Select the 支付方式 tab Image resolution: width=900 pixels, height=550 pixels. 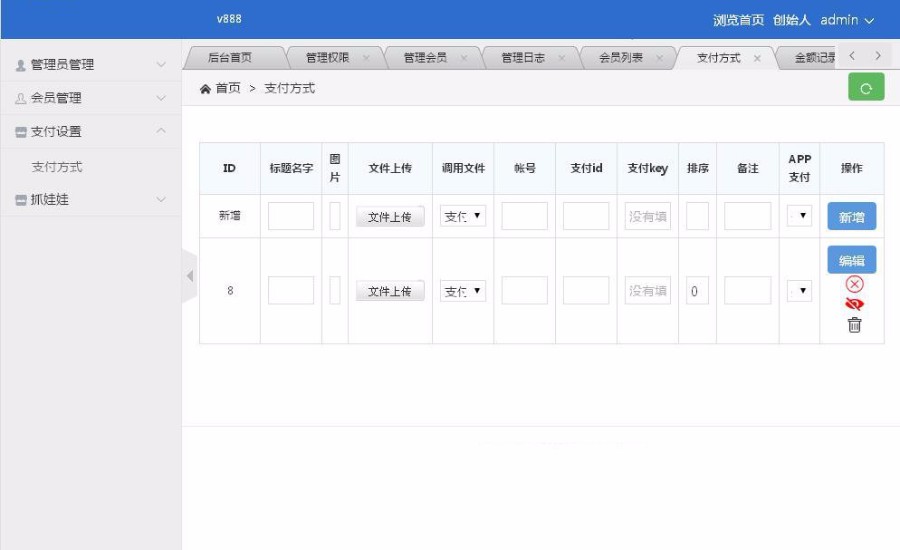point(719,58)
